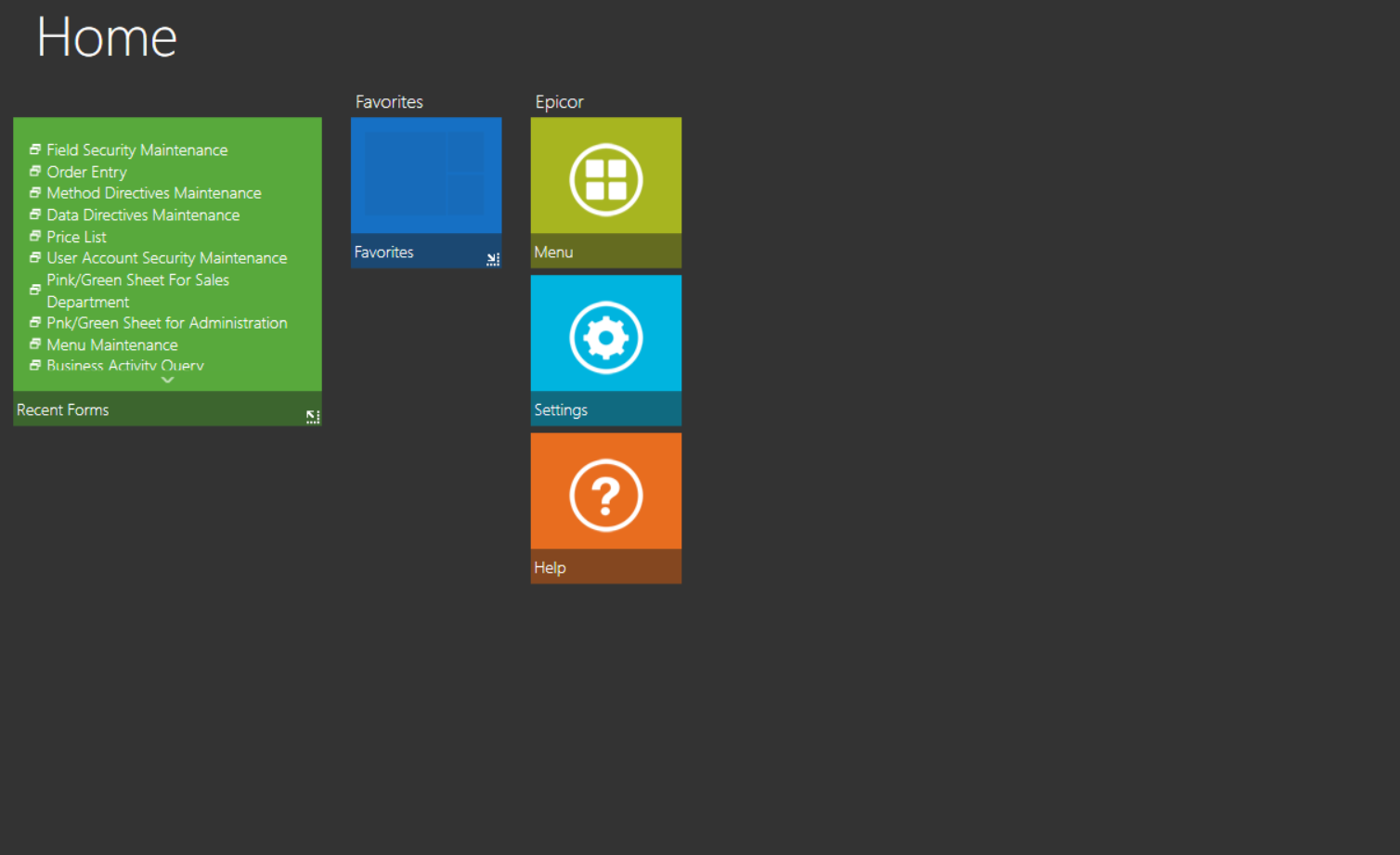The image size is (1400, 855).
Task: Click the form icon beside Menu Maintenance
Action: click(35, 343)
